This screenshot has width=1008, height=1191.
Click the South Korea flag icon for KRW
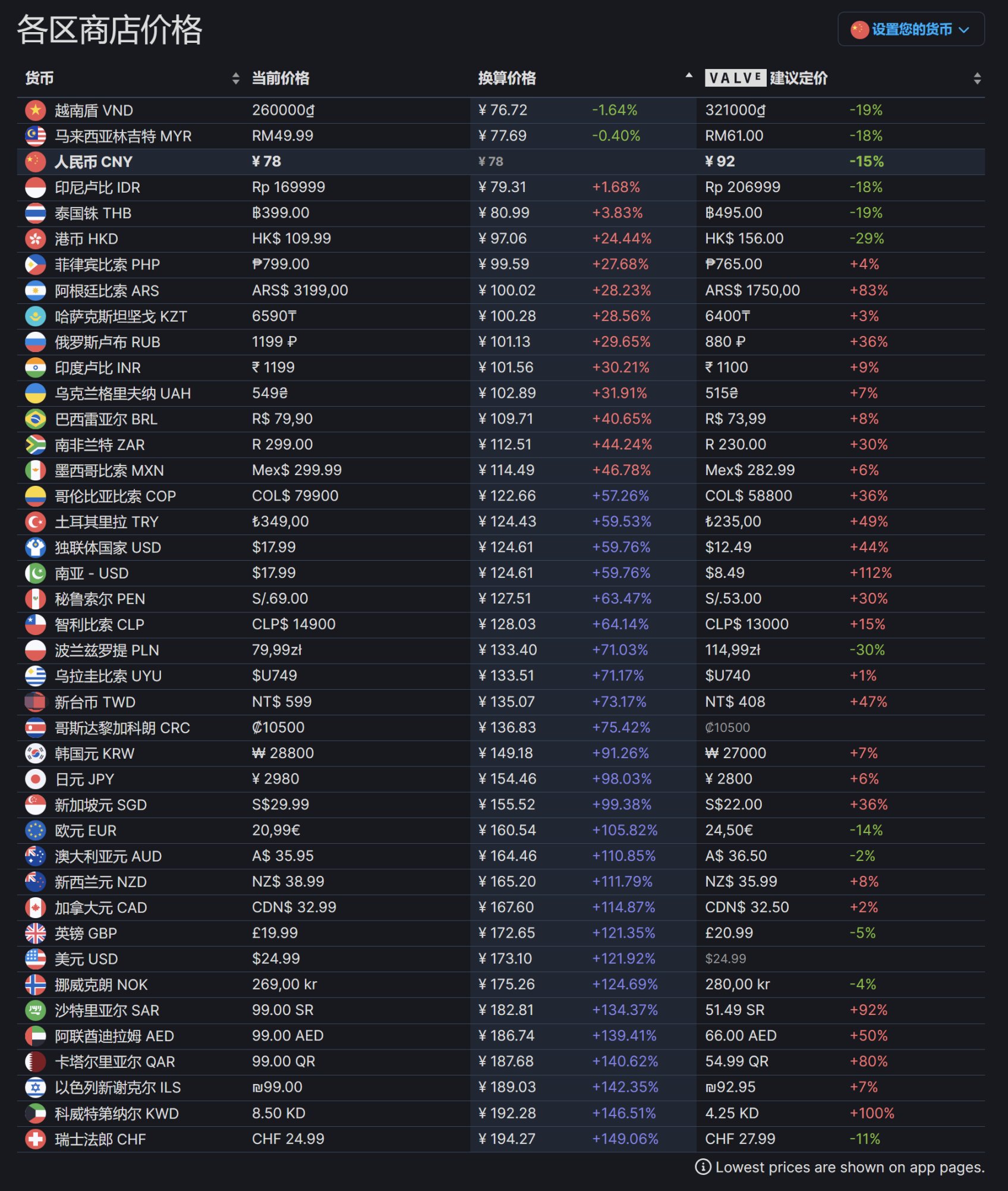click(36, 753)
